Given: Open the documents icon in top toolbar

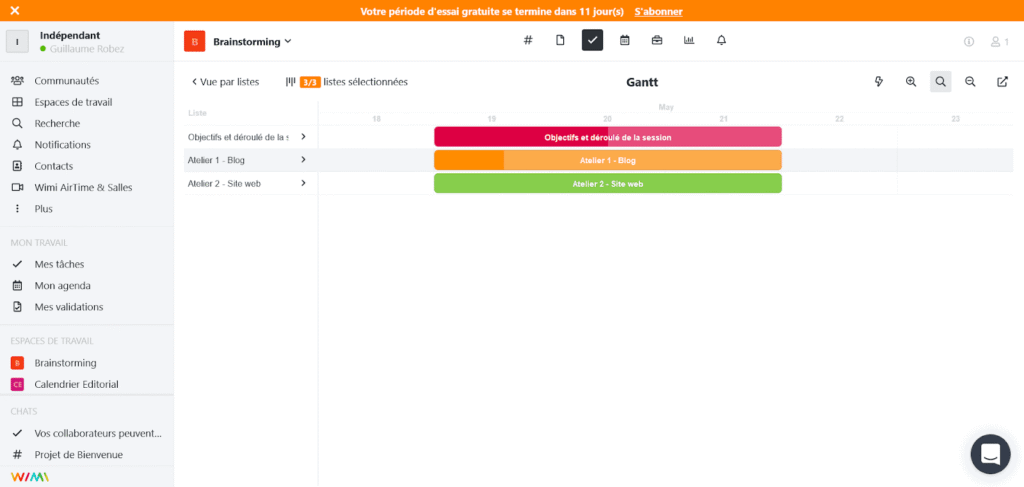Looking at the screenshot, I should pyautogui.click(x=560, y=40).
